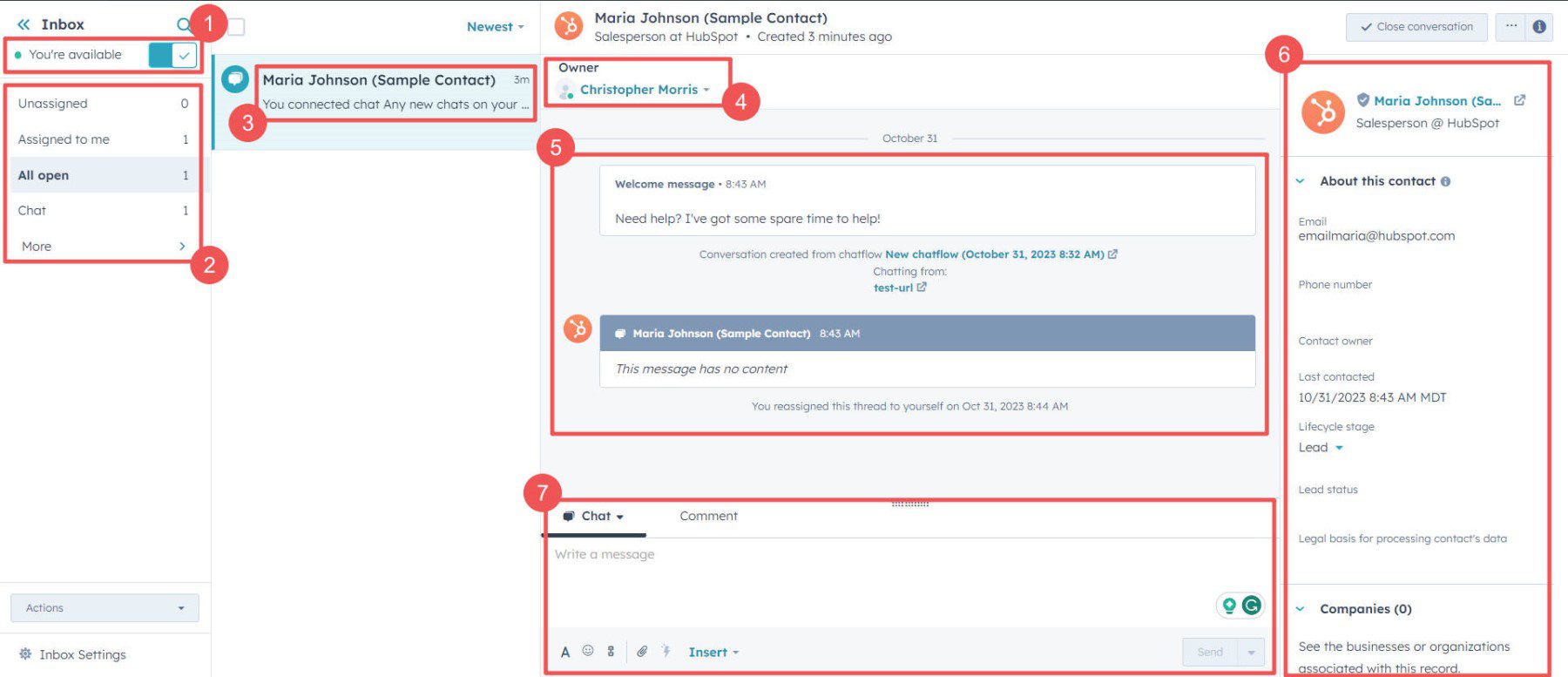The height and width of the screenshot is (677, 1568).
Task: Collapse the Inbox sidebar with double chevron
Action: click(x=24, y=24)
